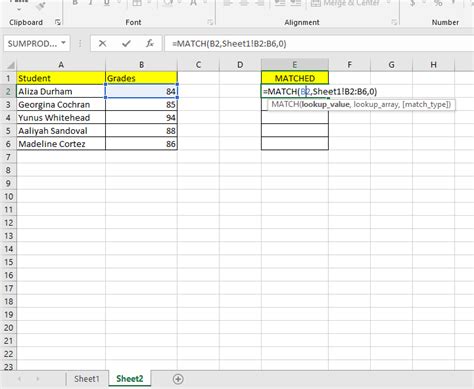Select the Madeline Cortez cell
The image size is (474, 389).
[61, 144]
